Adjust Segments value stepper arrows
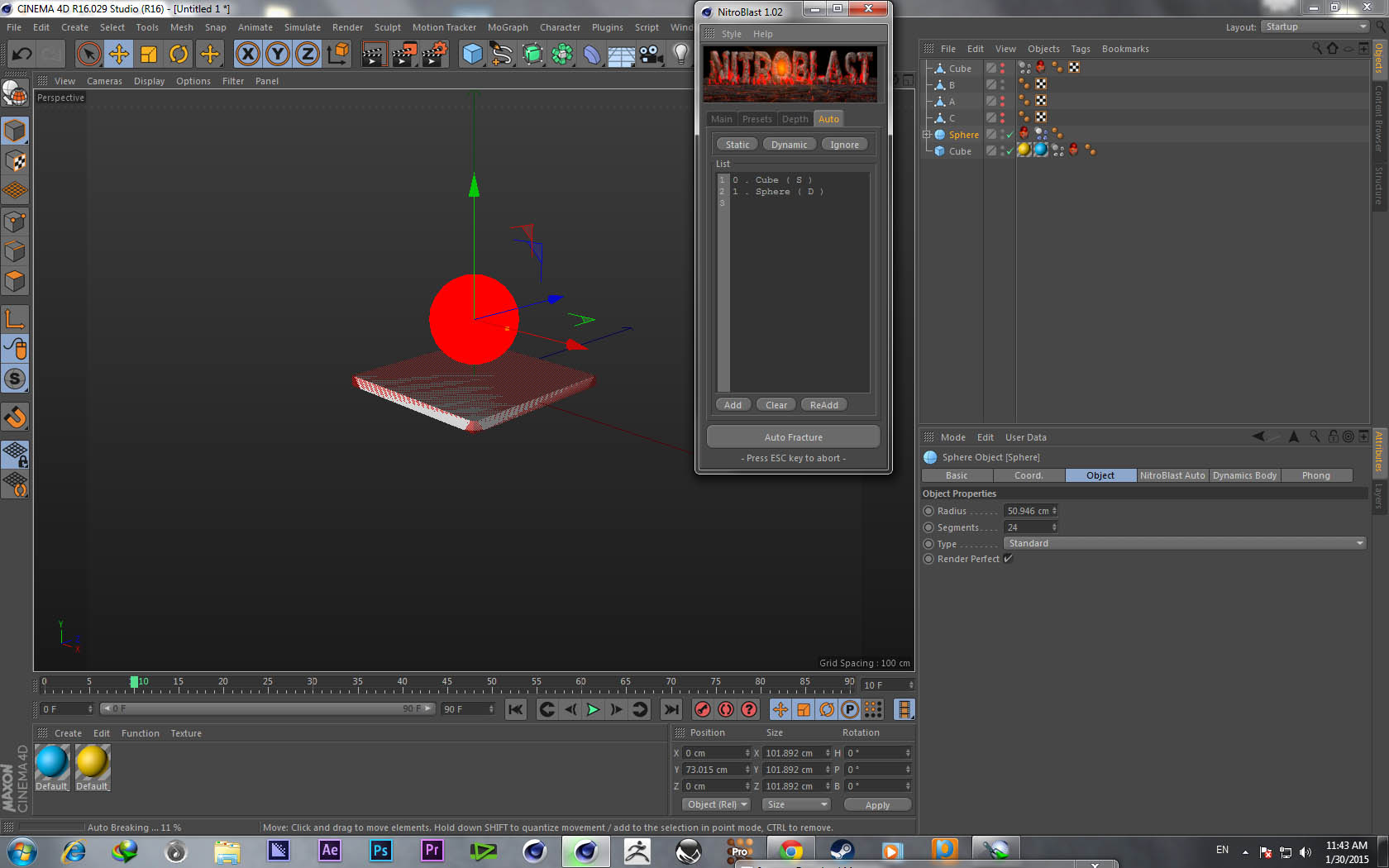Image resolution: width=1389 pixels, height=868 pixels. click(1054, 527)
